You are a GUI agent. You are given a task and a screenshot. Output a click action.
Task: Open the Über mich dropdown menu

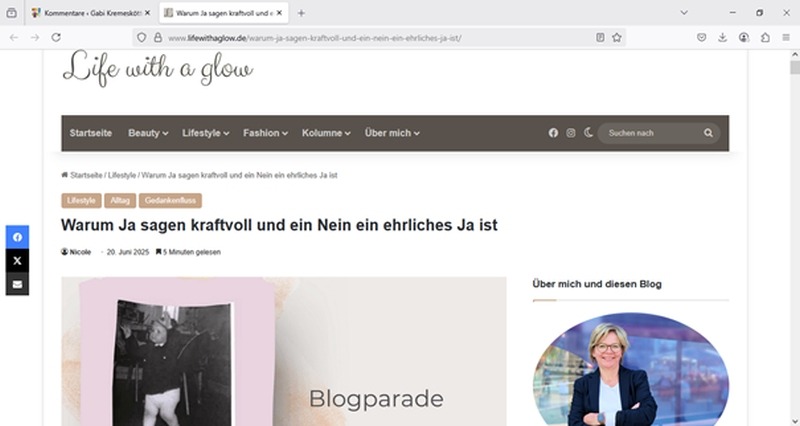(392, 133)
